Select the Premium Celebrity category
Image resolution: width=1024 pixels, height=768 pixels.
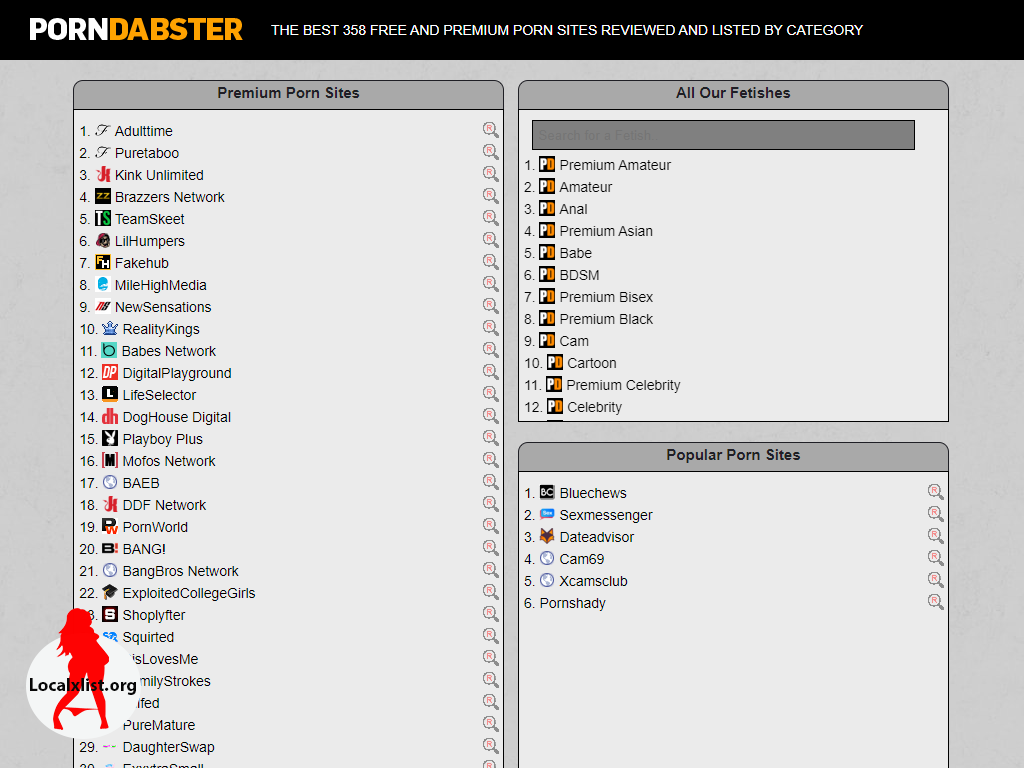point(623,385)
